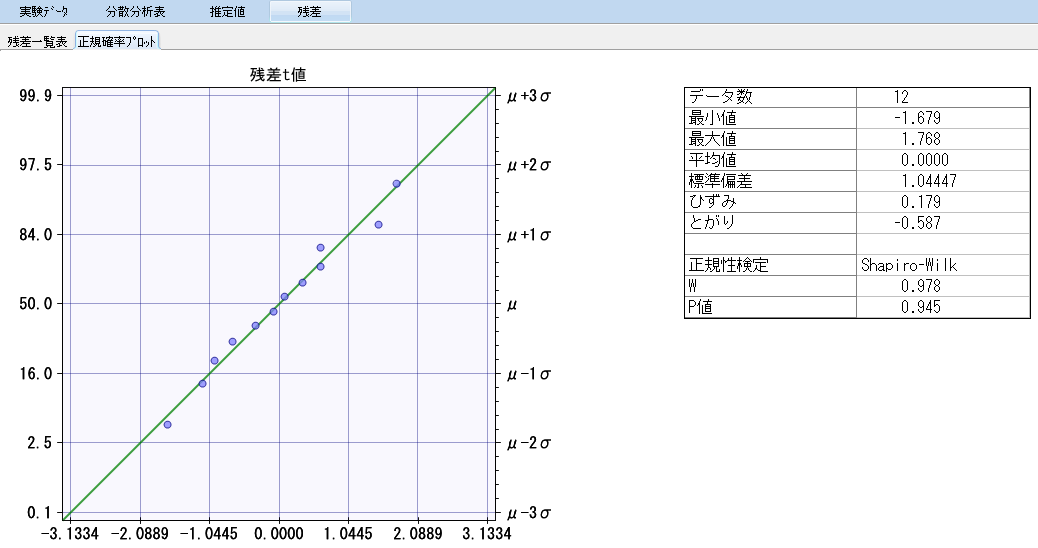Click the 平均値 value 0.0000
This screenshot has height=548, width=1038.
pyautogui.click(x=924, y=160)
